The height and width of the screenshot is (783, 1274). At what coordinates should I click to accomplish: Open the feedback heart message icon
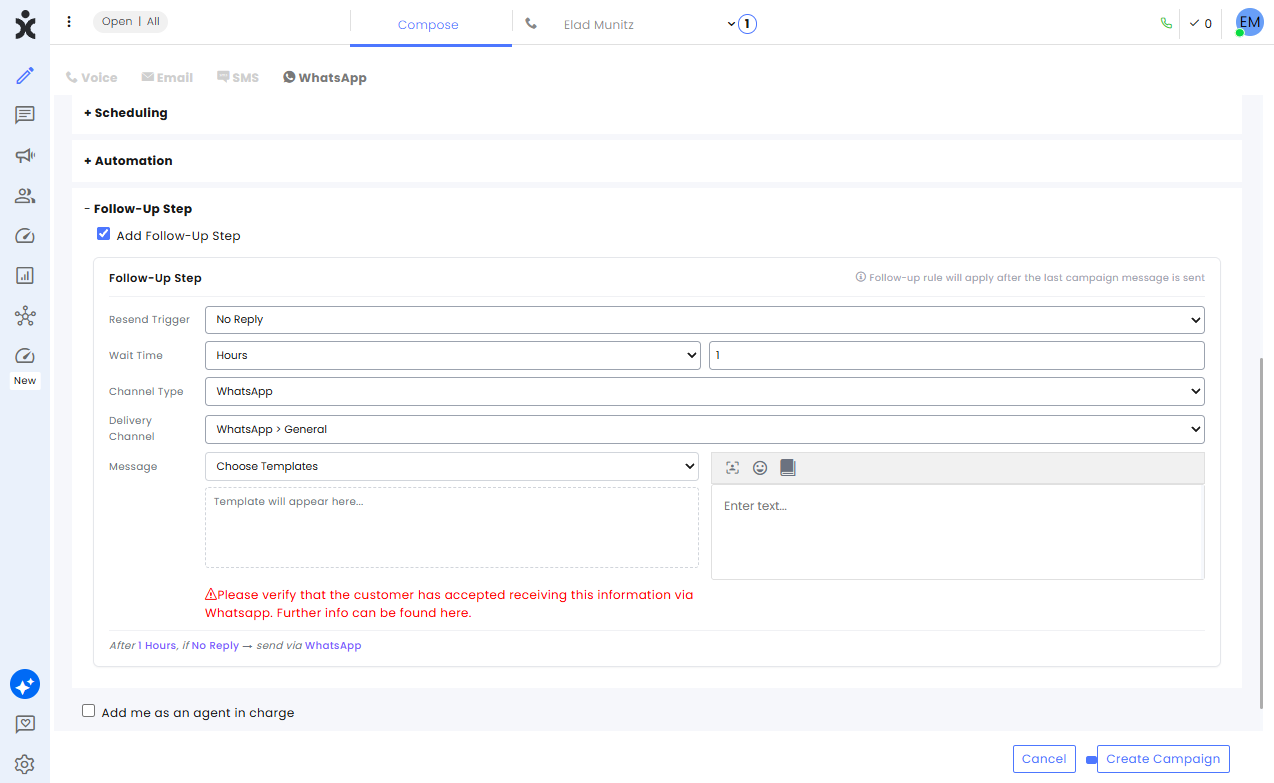point(25,724)
